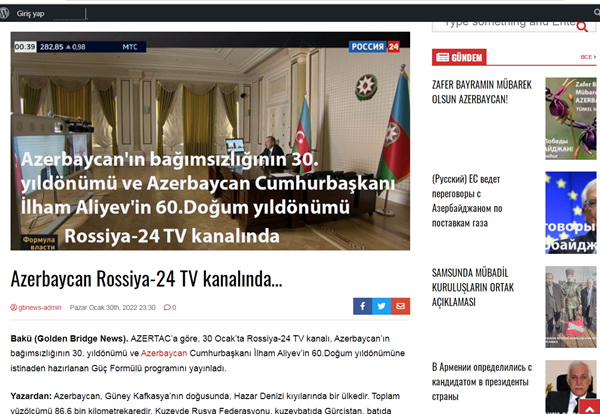Click the WordPress logo in admin bar

point(4,13)
